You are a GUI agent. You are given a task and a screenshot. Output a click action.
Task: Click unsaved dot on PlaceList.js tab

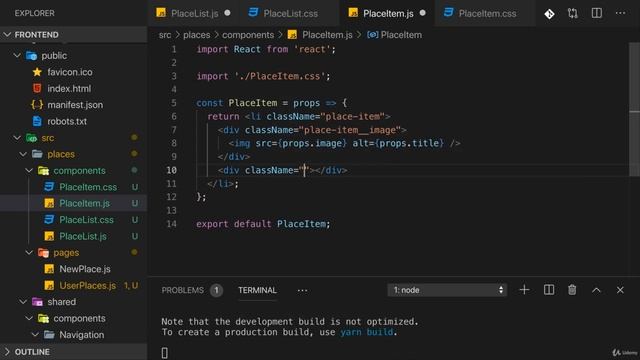[227, 13]
